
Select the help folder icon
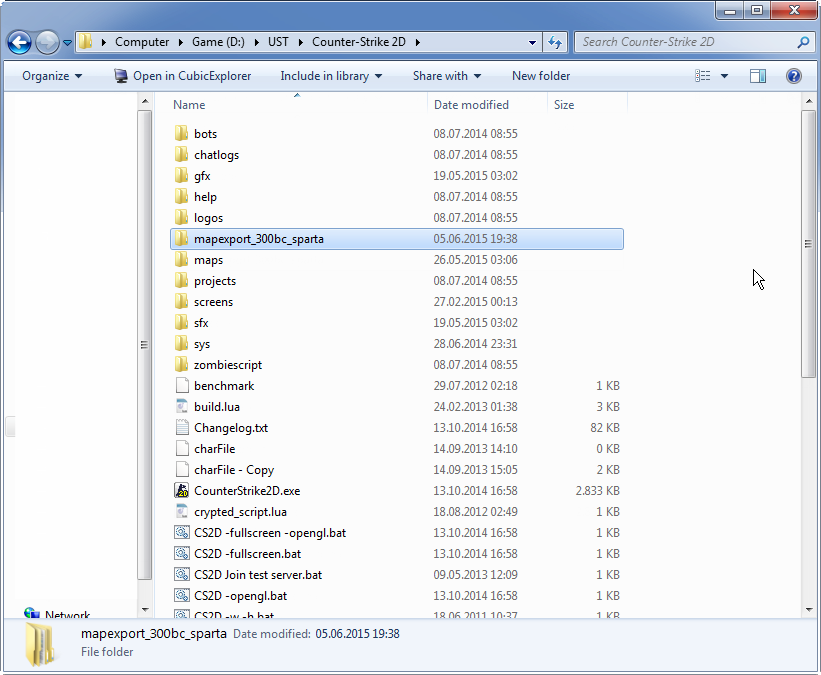(x=181, y=196)
